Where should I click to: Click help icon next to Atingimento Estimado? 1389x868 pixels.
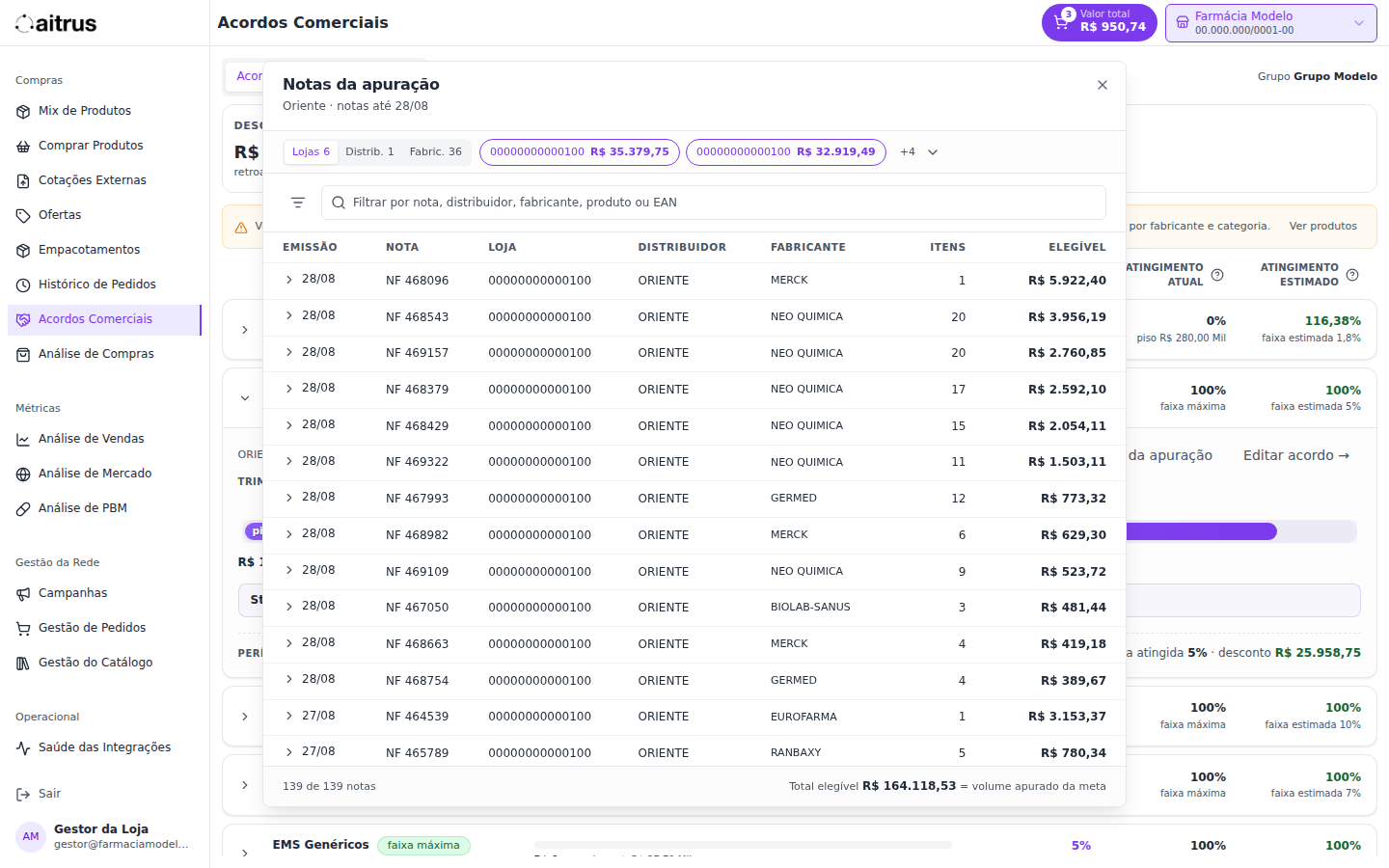coord(1352,275)
